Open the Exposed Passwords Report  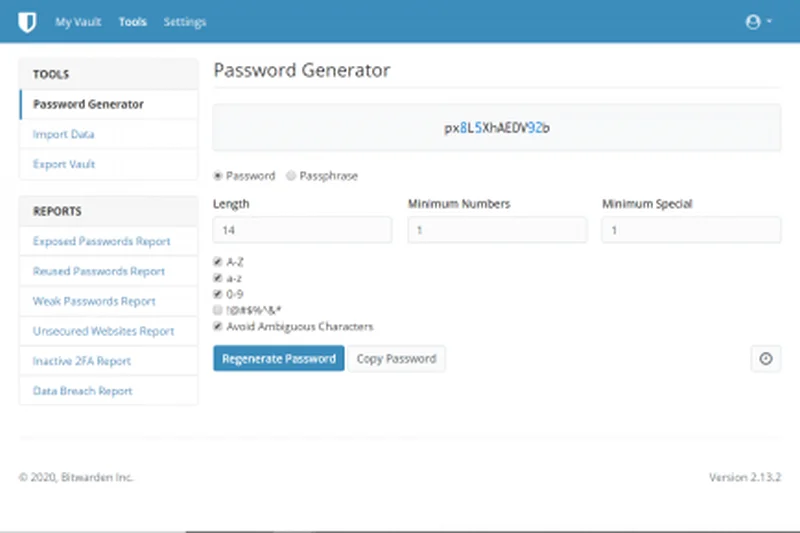point(101,241)
